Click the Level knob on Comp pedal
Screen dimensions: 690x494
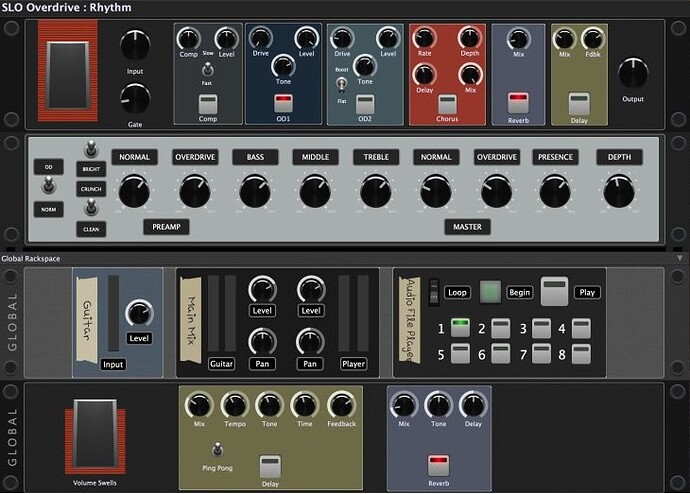coord(226,39)
